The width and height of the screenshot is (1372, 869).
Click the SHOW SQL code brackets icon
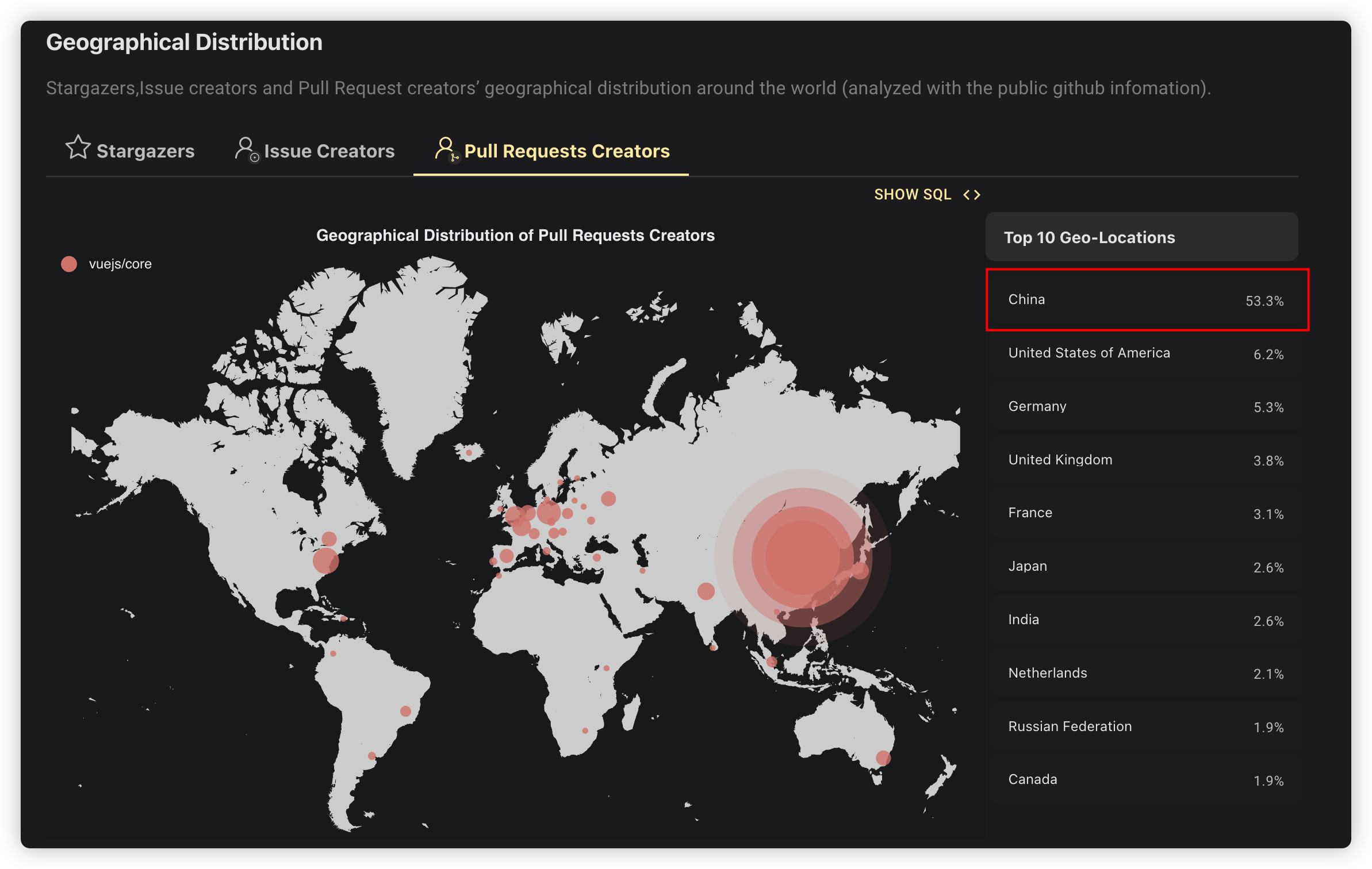coord(972,195)
